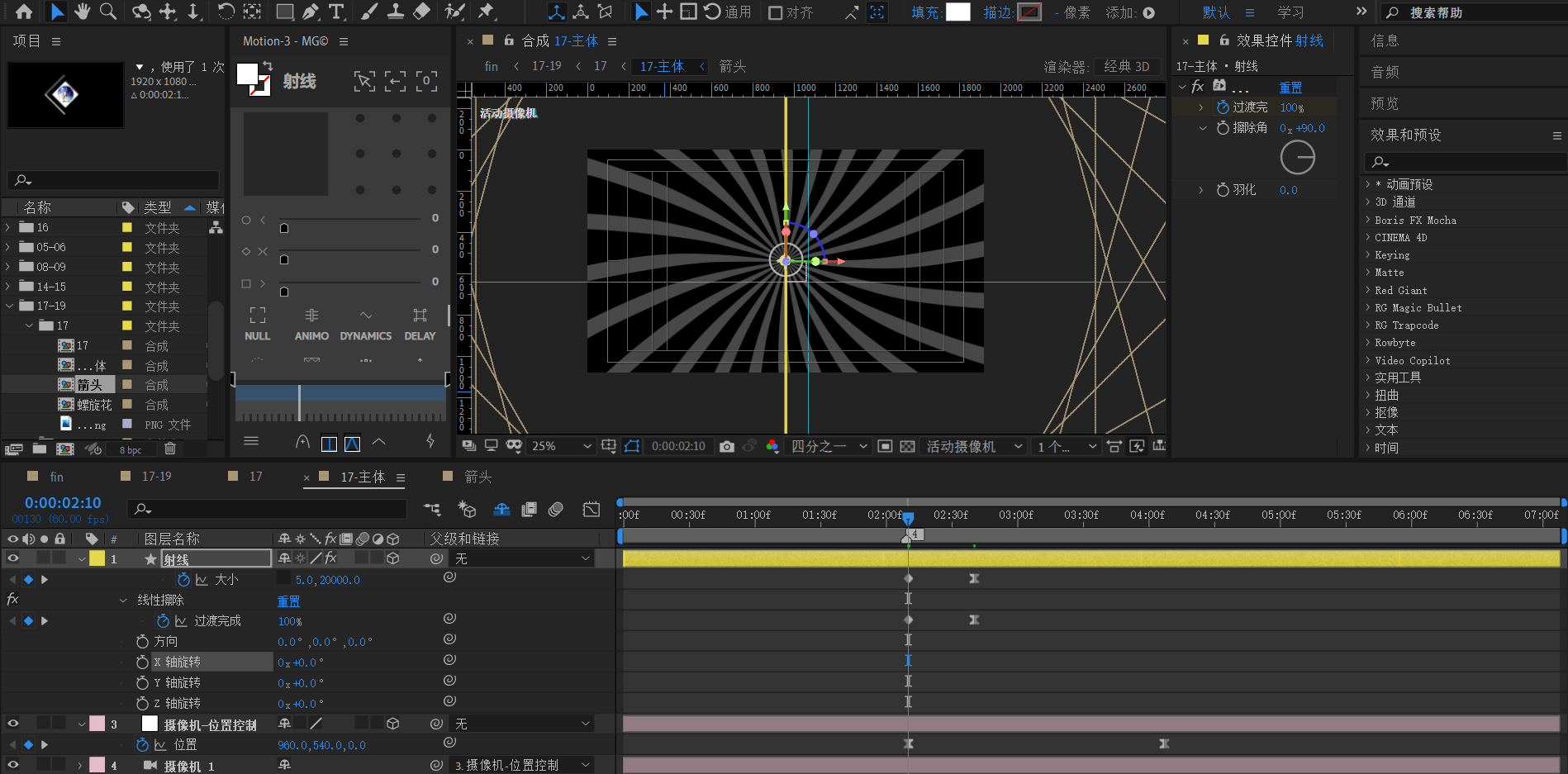Select the Zoom magnifier tool
The height and width of the screenshot is (774, 1568).
point(108,12)
